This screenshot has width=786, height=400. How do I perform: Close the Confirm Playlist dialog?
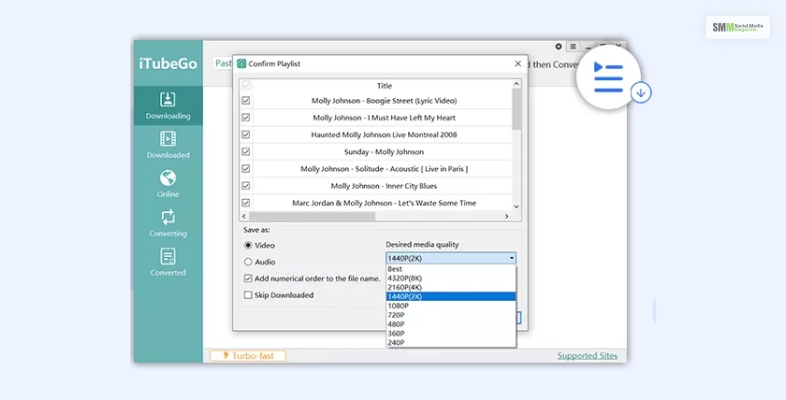coord(518,64)
